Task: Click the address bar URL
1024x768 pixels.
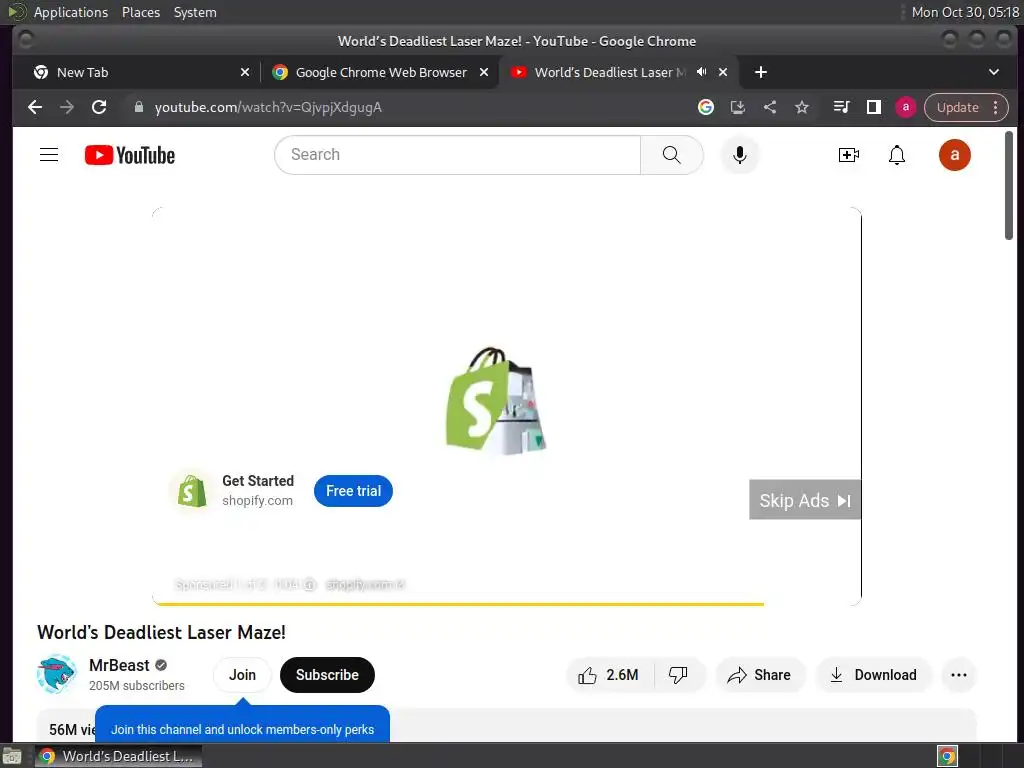Action: (268, 107)
